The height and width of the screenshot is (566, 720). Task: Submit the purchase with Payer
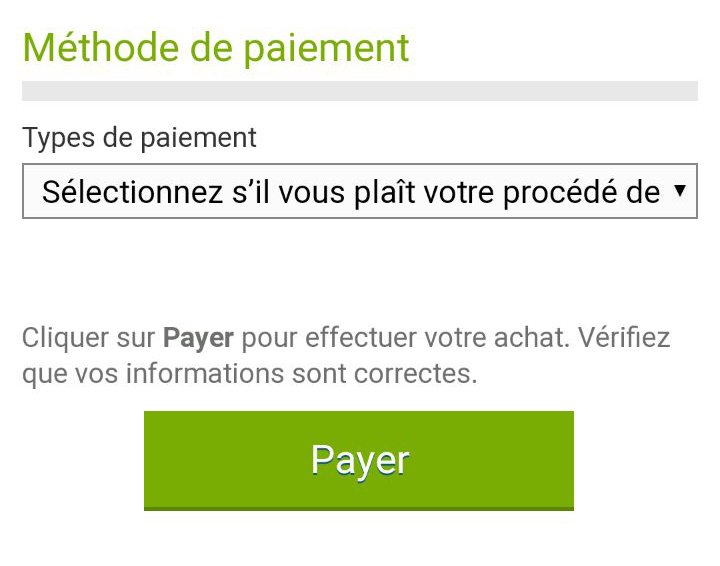point(359,460)
